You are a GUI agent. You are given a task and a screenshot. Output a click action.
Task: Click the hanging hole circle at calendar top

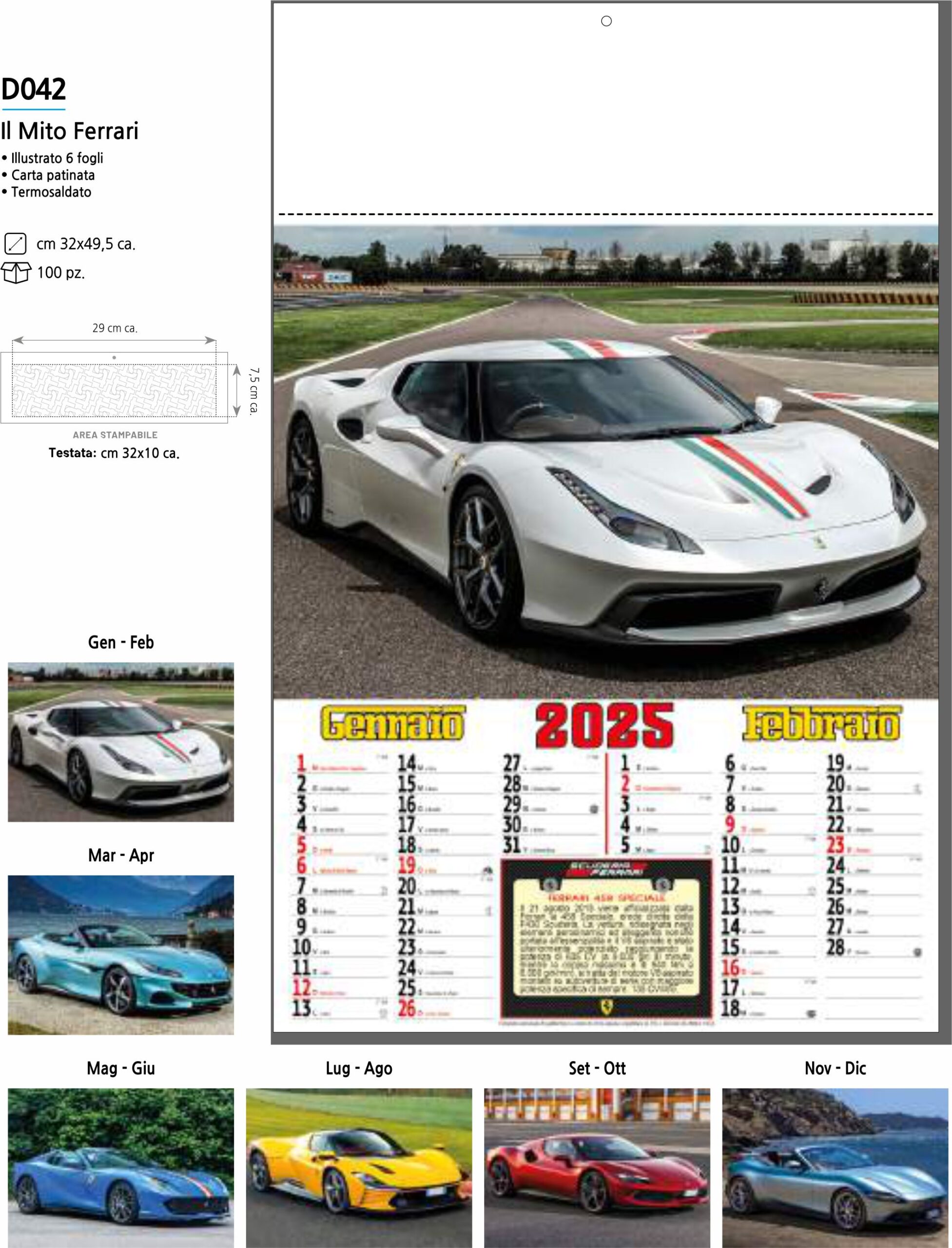(x=606, y=21)
